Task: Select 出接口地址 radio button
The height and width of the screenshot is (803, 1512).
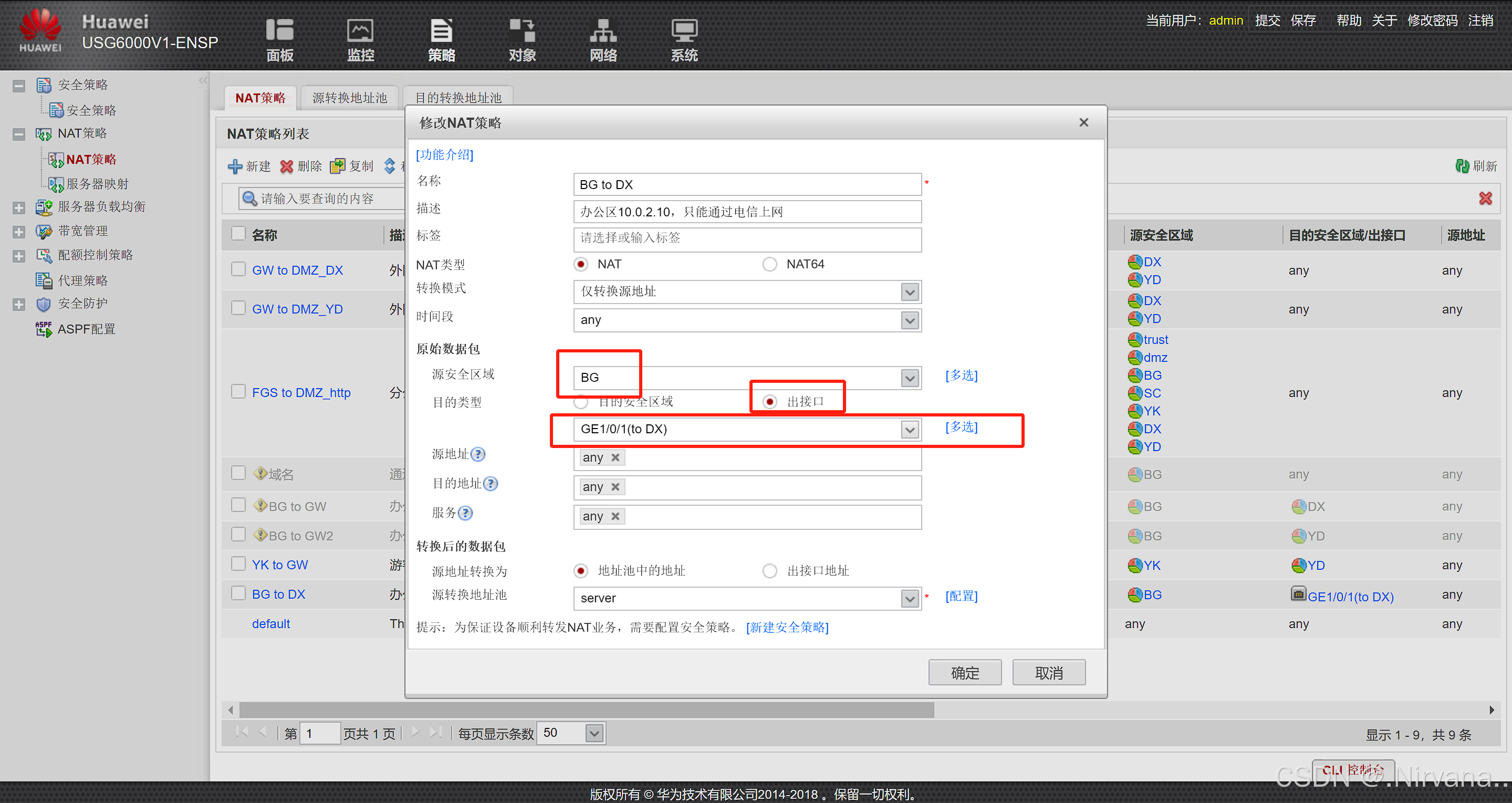Action: [x=770, y=571]
